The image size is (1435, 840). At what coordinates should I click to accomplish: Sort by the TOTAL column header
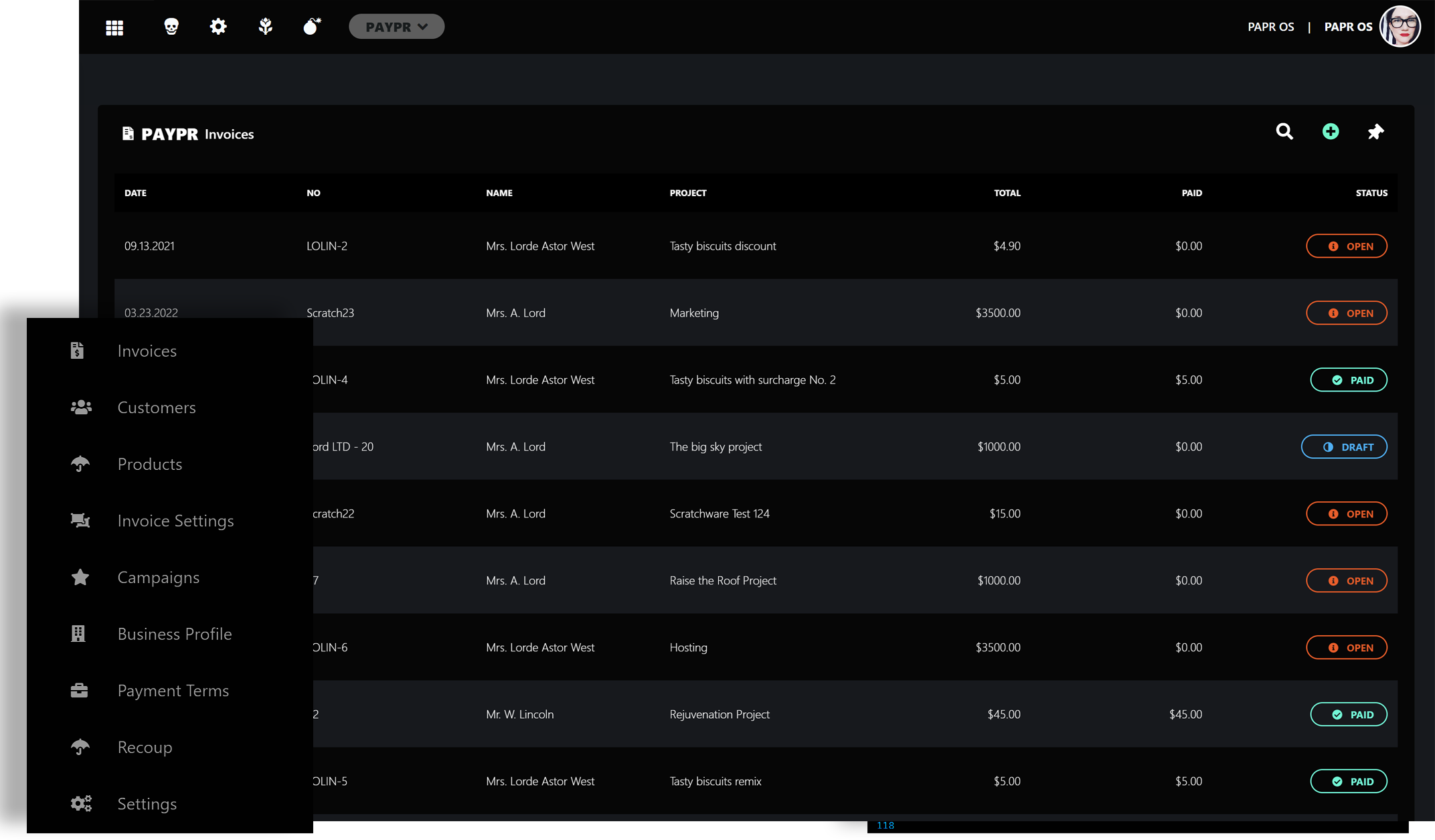tap(1007, 193)
